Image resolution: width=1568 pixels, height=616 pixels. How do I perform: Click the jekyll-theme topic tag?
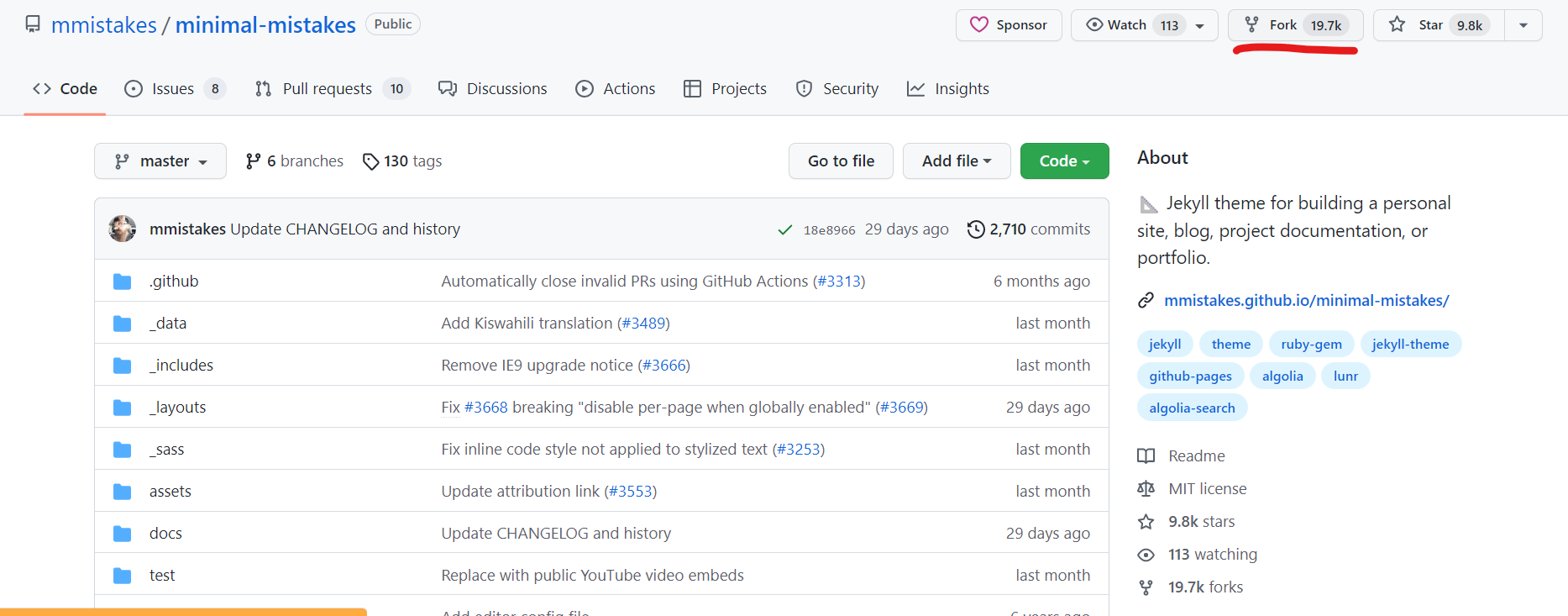click(1410, 344)
